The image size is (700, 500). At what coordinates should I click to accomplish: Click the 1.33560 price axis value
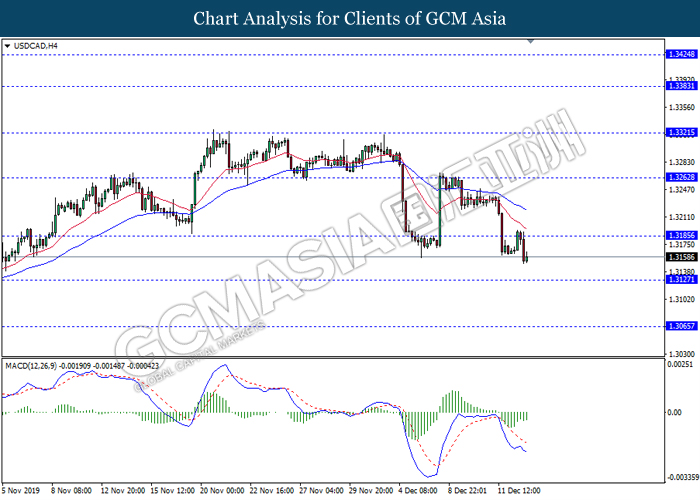click(x=682, y=107)
